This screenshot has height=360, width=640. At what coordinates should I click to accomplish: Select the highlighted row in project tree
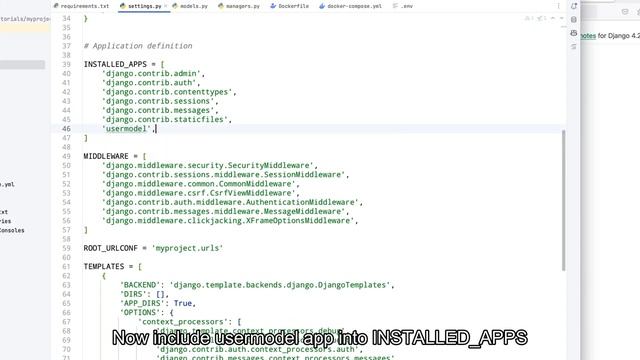click(22, 64)
